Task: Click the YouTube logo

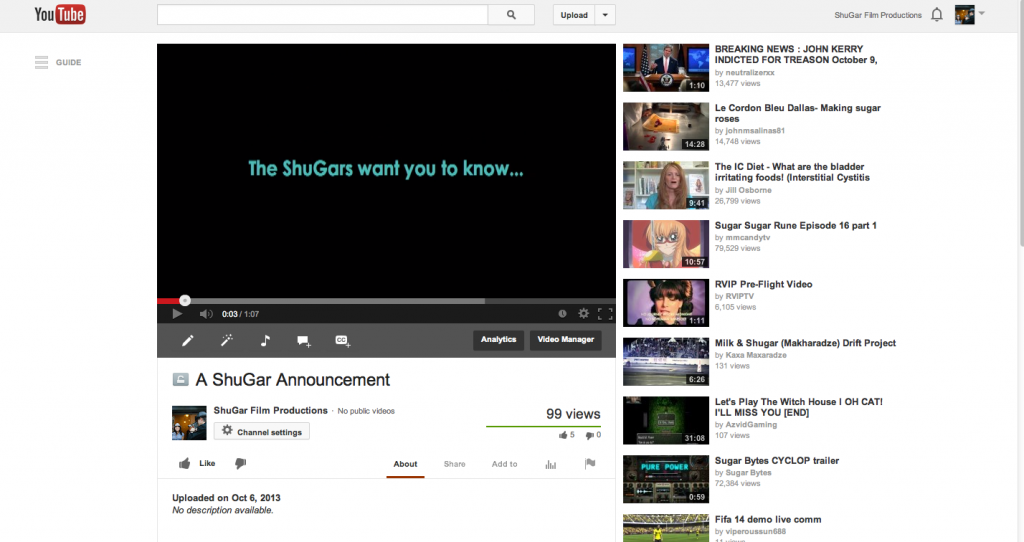Action: (x=59, y=14)
